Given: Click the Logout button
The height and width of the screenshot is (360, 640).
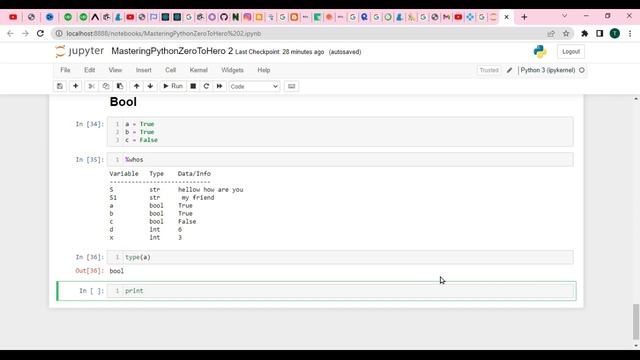Looking at the screenshot, I should click(x=571, y=52).
